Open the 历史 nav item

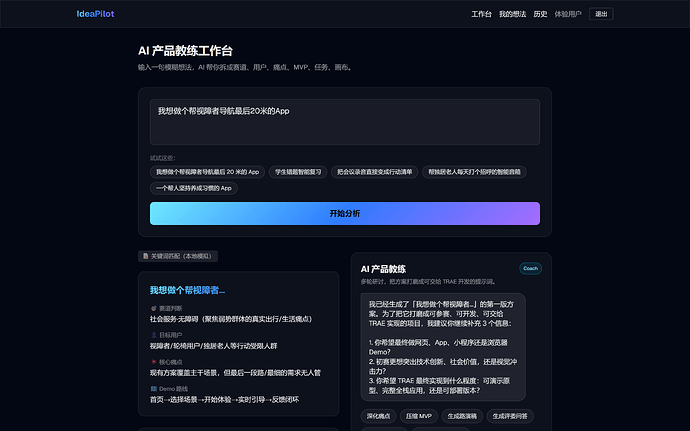[x=540, y=14]
